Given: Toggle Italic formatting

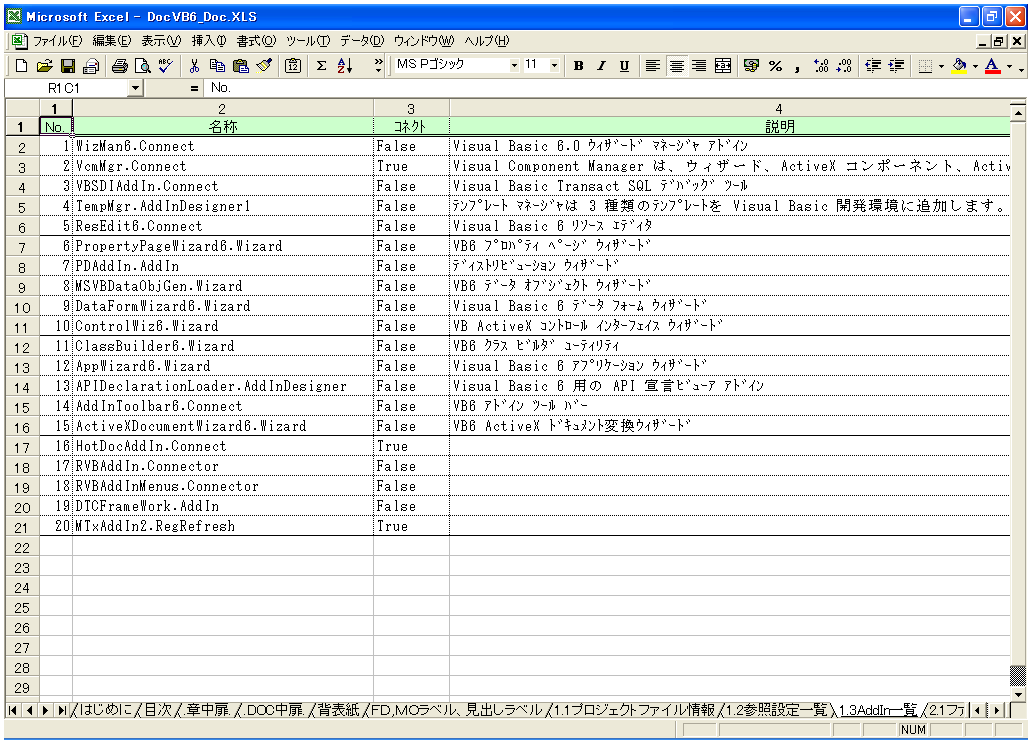Looking at the screenshot, I should (x=601, y=66).
